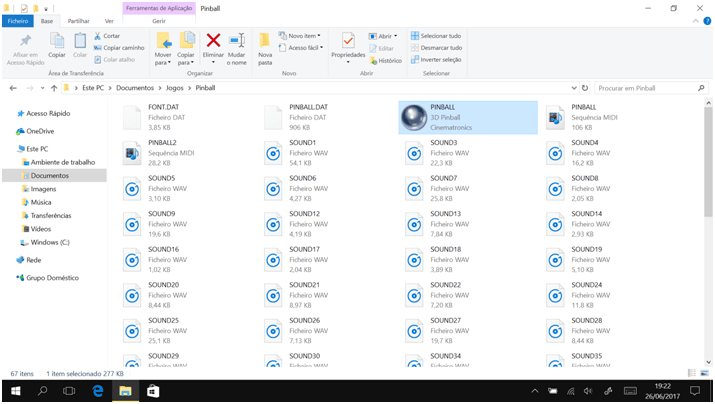Click the Copiar icon in ribbon
Screen dimensions: 715x404
pos(57,41)
